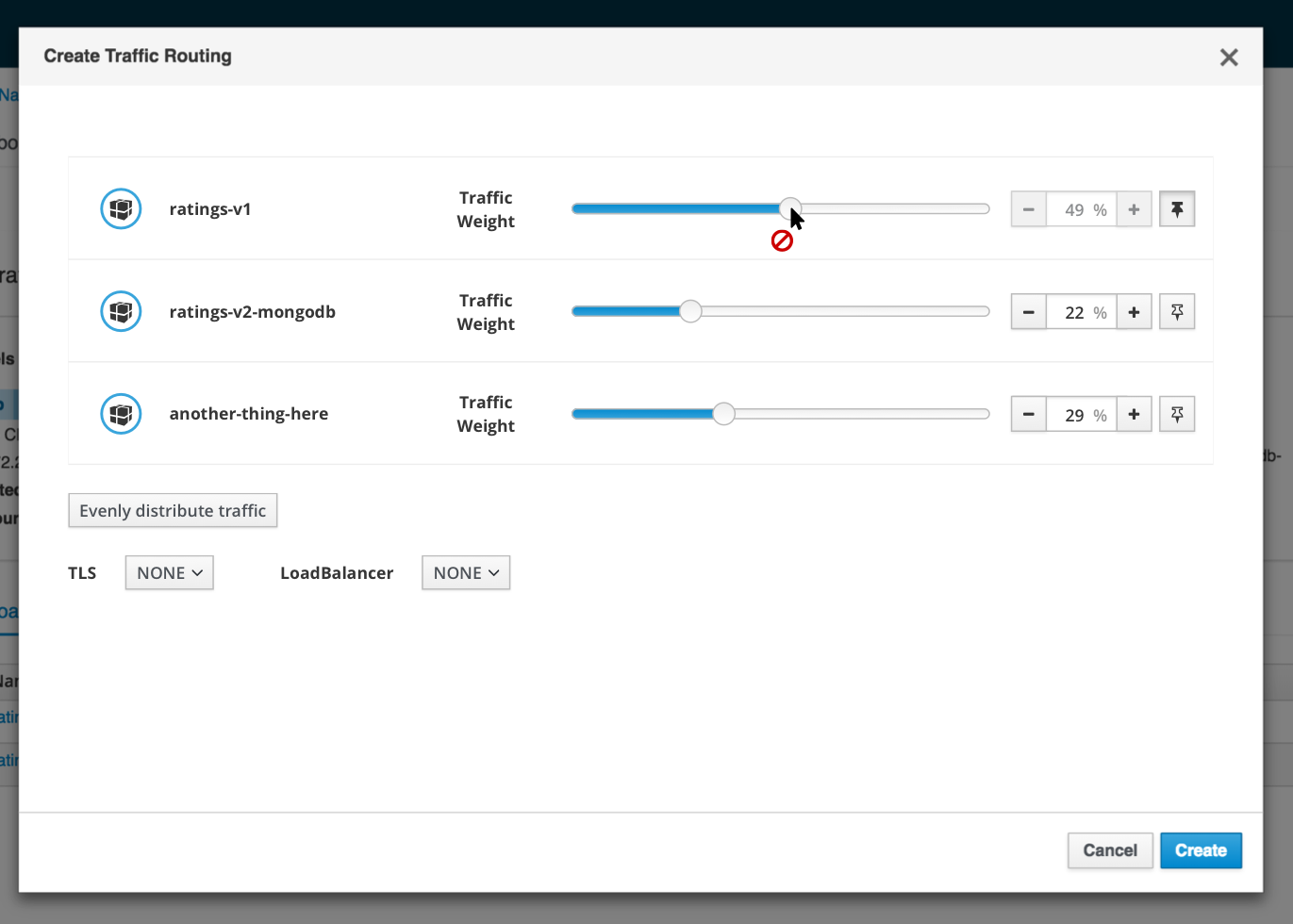
Task: Unpin the ratings-v1 traffic weight
Action: 1177,209
